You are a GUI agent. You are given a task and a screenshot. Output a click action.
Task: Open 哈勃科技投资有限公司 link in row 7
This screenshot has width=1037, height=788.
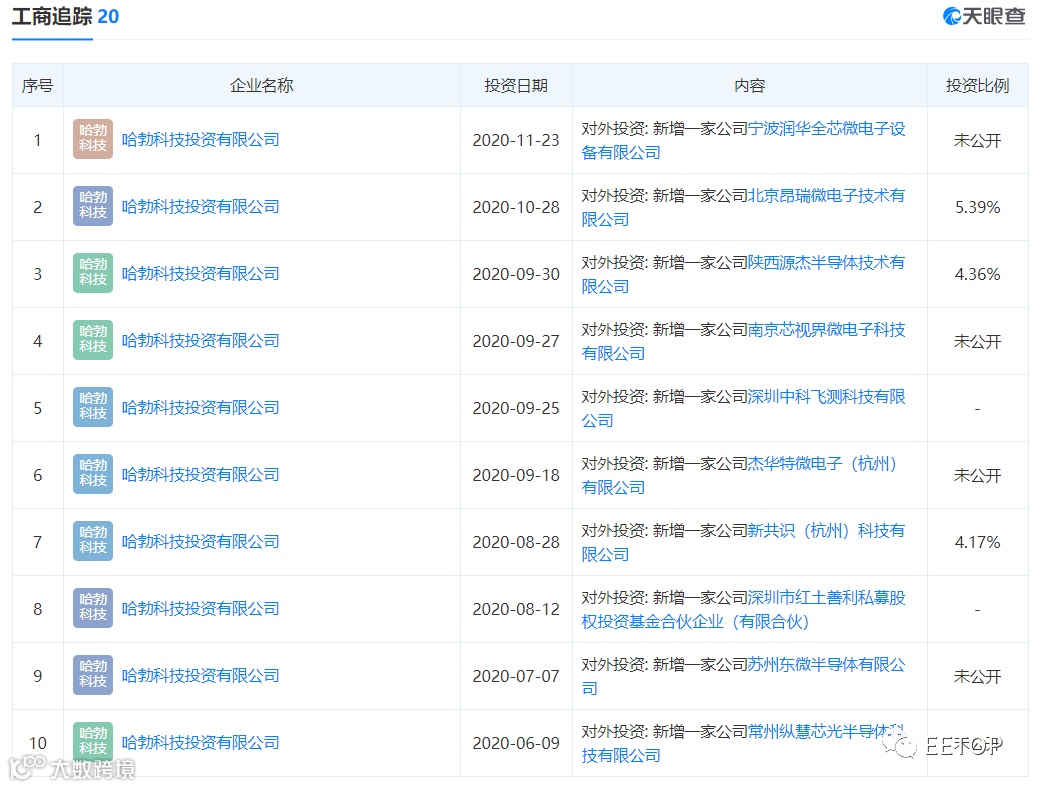[200, 541]
